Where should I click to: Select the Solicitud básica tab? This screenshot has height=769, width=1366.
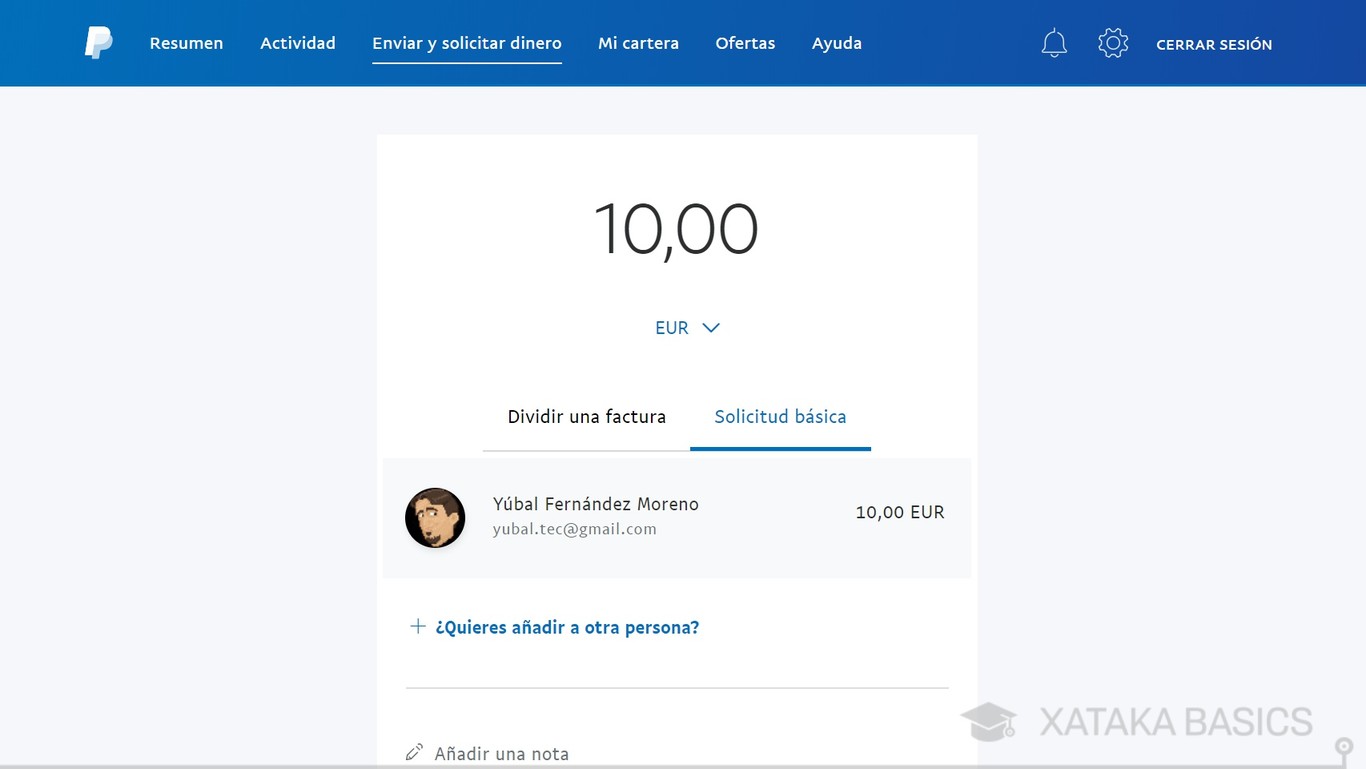pos(780,416)
